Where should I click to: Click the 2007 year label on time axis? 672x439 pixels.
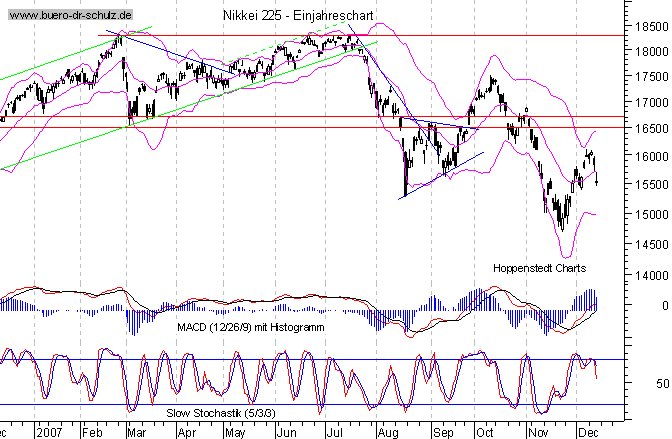click(49, 432)
